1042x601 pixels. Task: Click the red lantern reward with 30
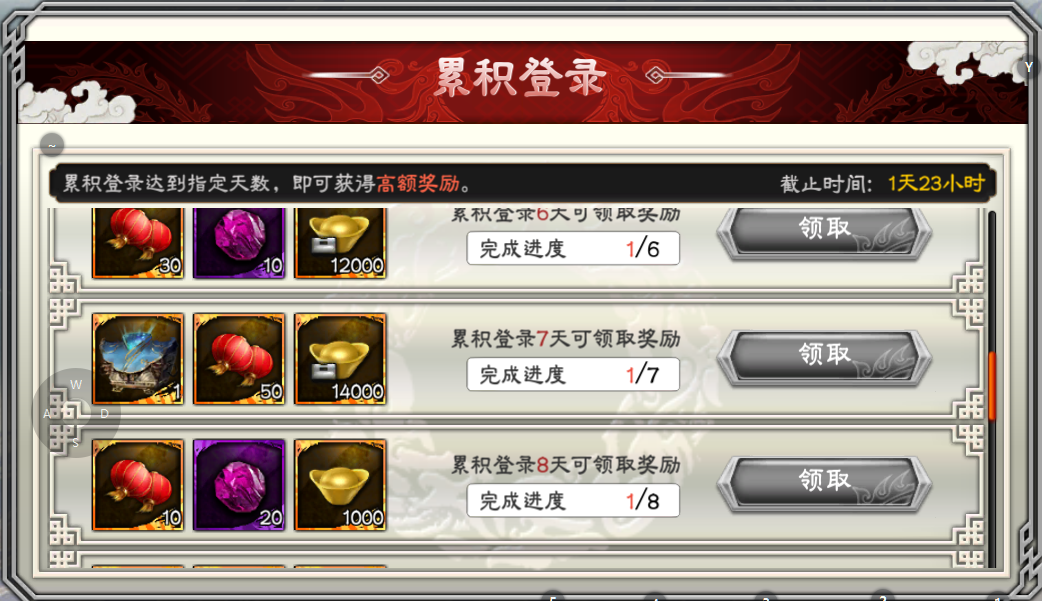click(x=138, y=243)
